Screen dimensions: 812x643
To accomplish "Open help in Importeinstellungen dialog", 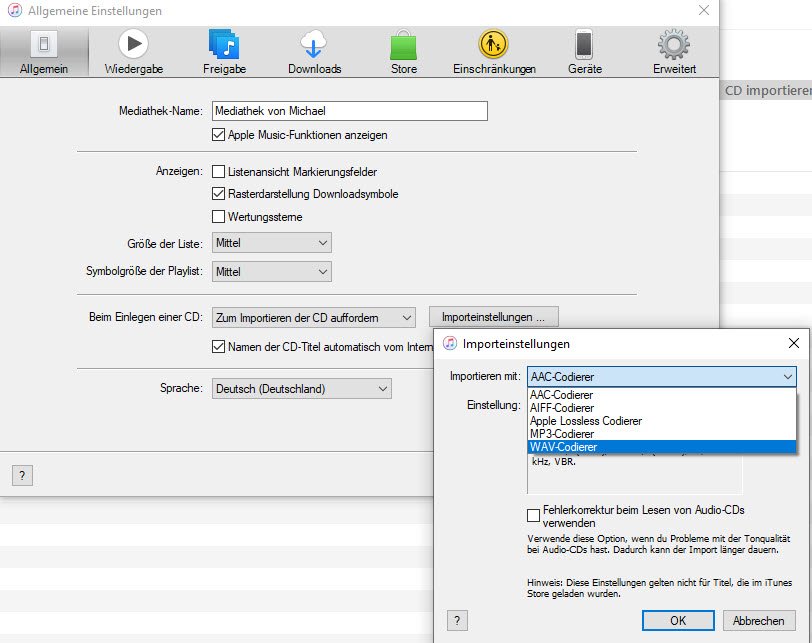I will tap(457, 620).
